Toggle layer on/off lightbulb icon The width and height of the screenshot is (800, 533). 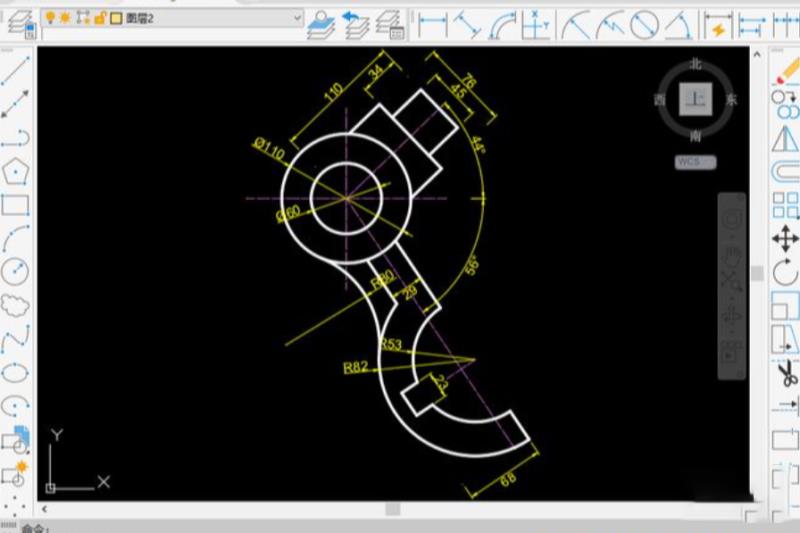[x=51, y=18]
